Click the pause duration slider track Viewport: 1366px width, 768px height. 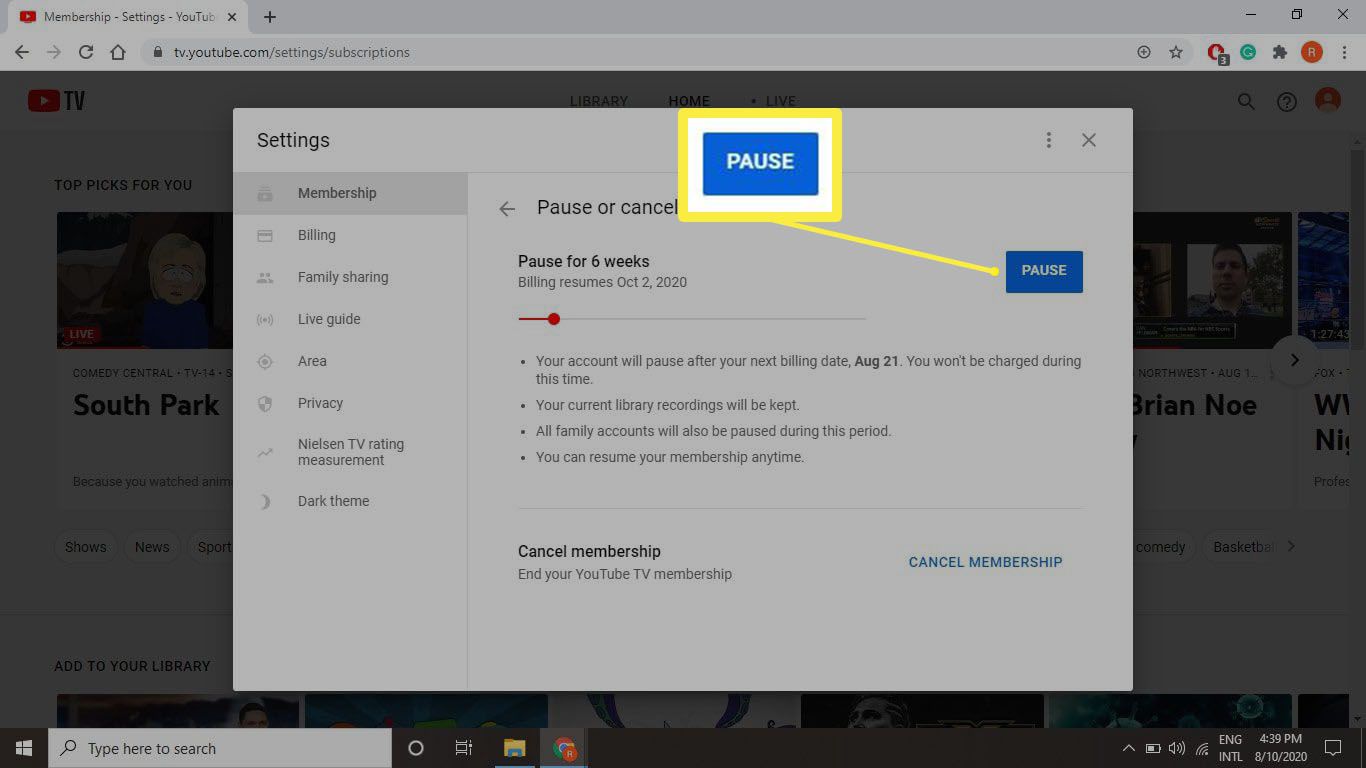(x=692, y=319)
